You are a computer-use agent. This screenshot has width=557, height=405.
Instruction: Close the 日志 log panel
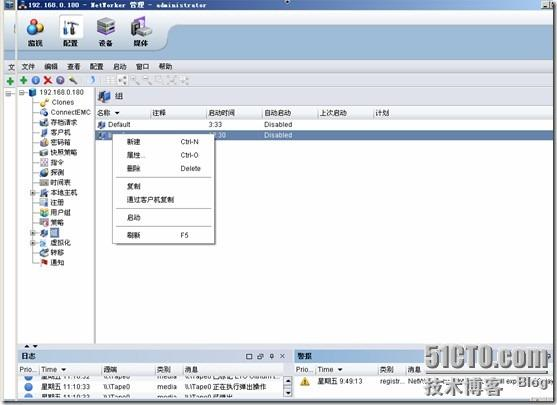pos(282,356)
